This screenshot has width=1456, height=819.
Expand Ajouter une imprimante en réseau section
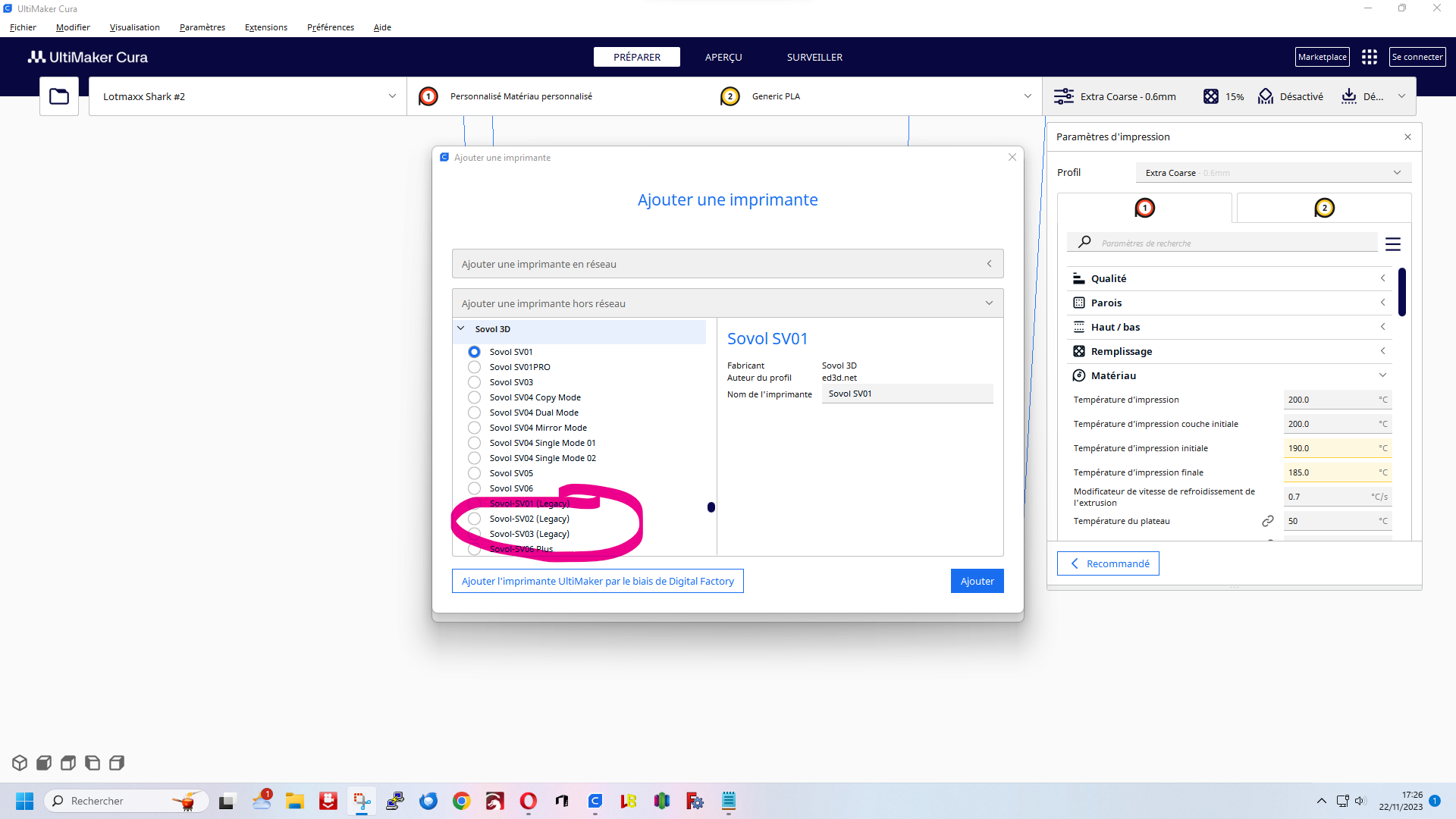[x=727, y=264]
